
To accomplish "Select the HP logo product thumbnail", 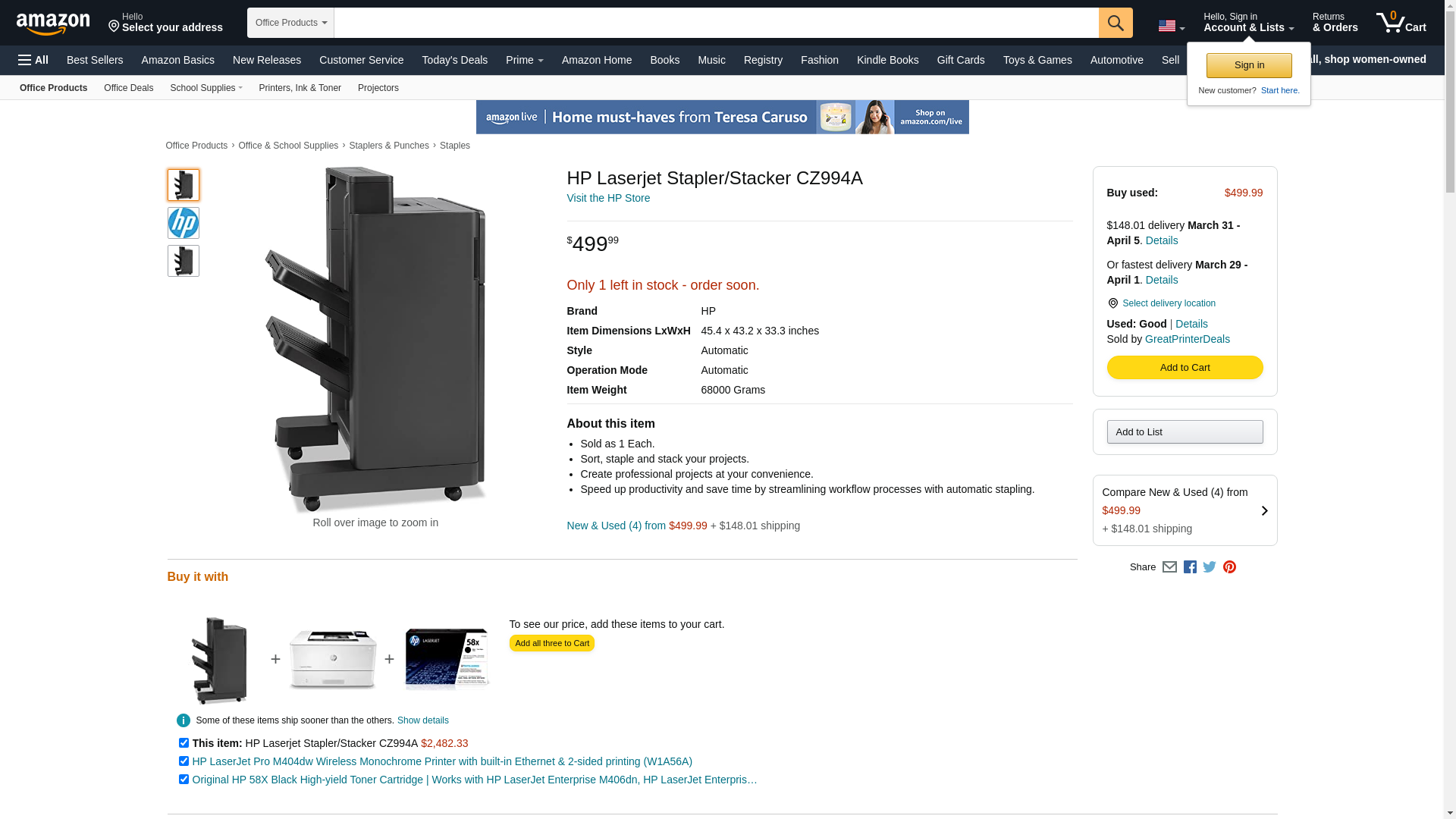I will point(184,223).
